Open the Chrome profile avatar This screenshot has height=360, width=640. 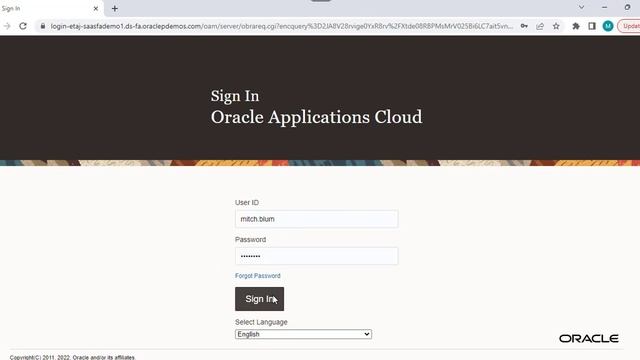pos(608,26)
